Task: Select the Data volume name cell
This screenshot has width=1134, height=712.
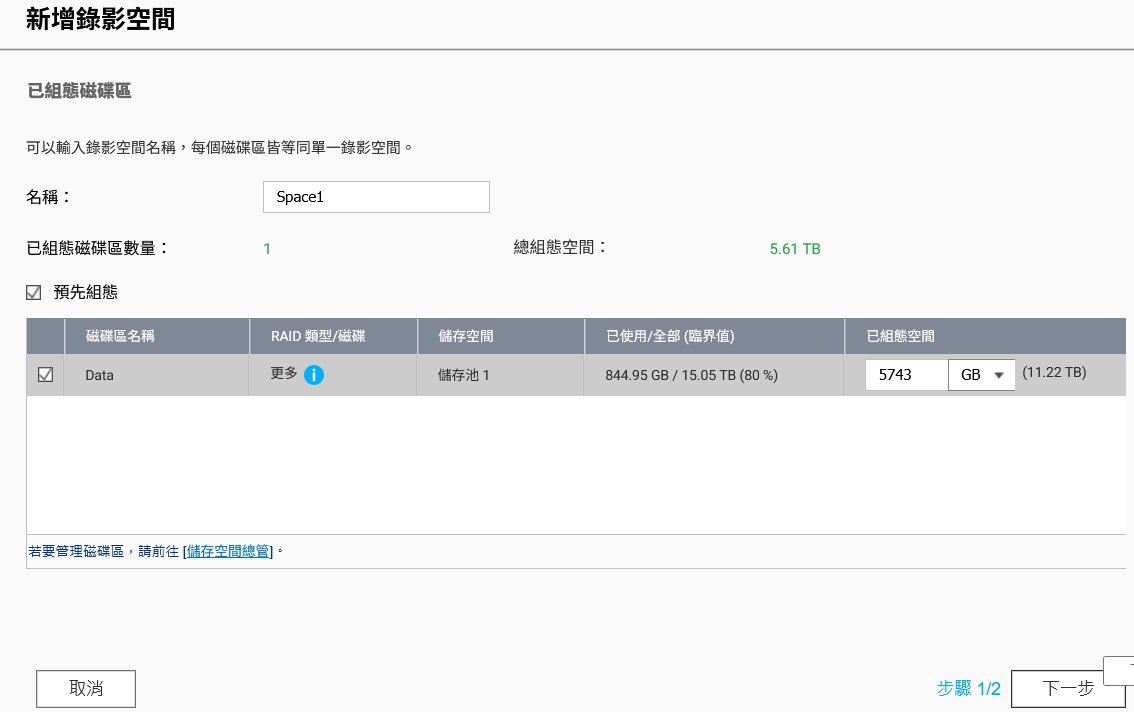Action: (x=100, y=376)
